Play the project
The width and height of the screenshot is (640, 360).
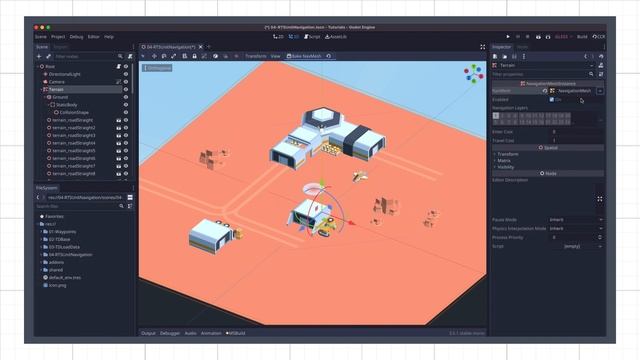pos(508,37)
